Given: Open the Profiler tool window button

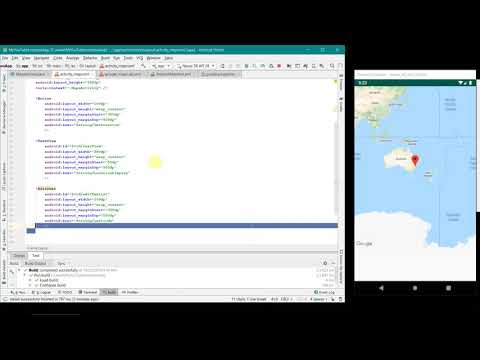Looking at the screenshot, I should pos(130,292).
